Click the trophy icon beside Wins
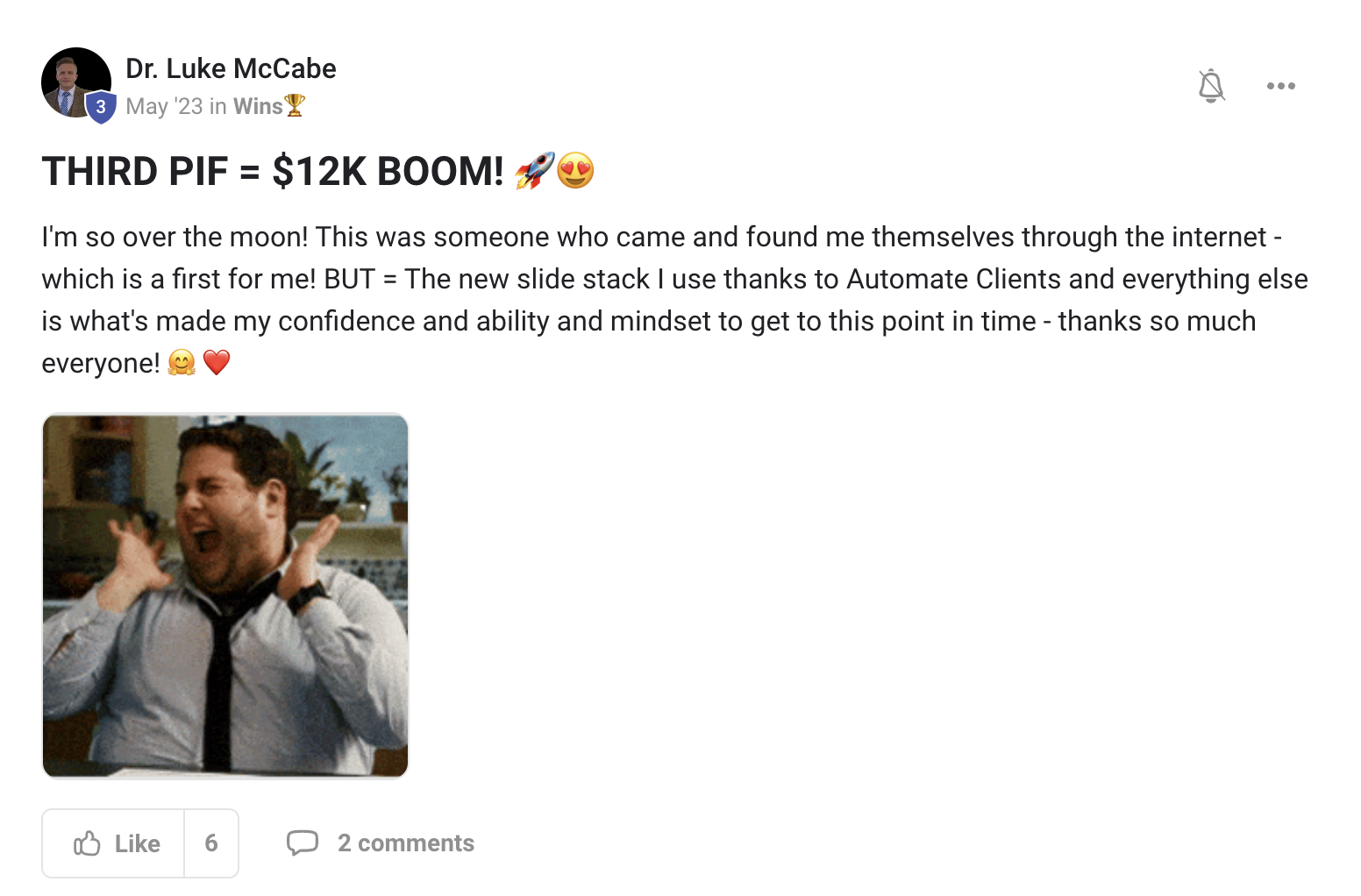 pos(295,106)
